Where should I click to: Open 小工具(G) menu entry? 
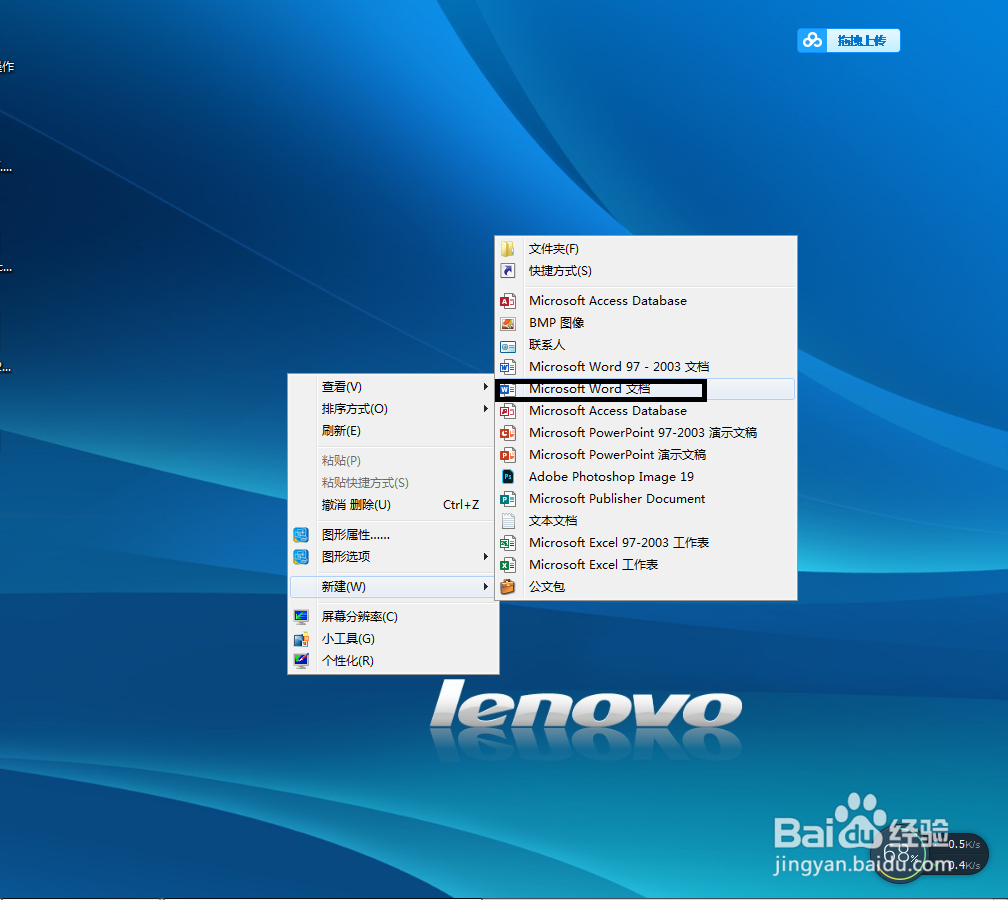point(393,638)
